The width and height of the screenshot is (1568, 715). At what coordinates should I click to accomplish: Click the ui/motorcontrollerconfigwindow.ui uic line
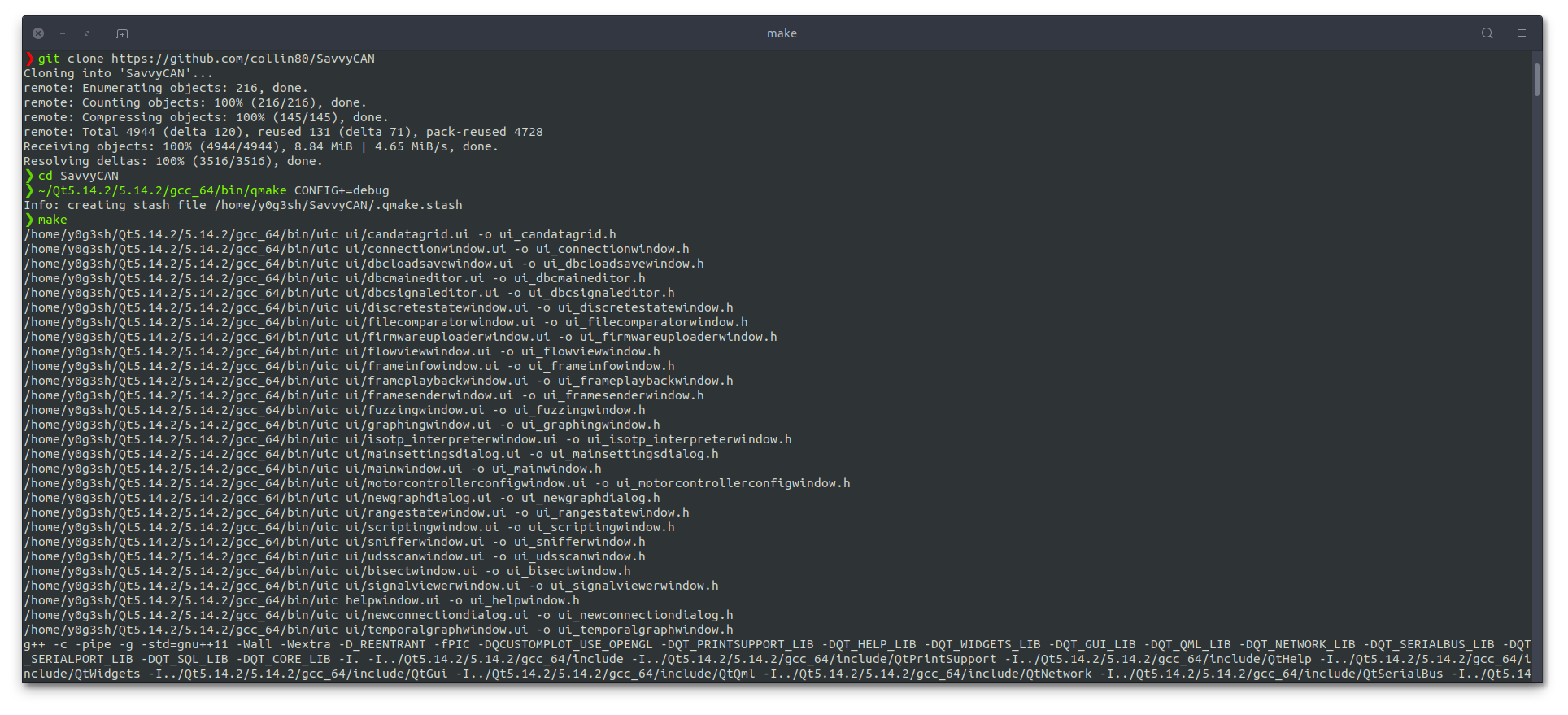(437, 483)
